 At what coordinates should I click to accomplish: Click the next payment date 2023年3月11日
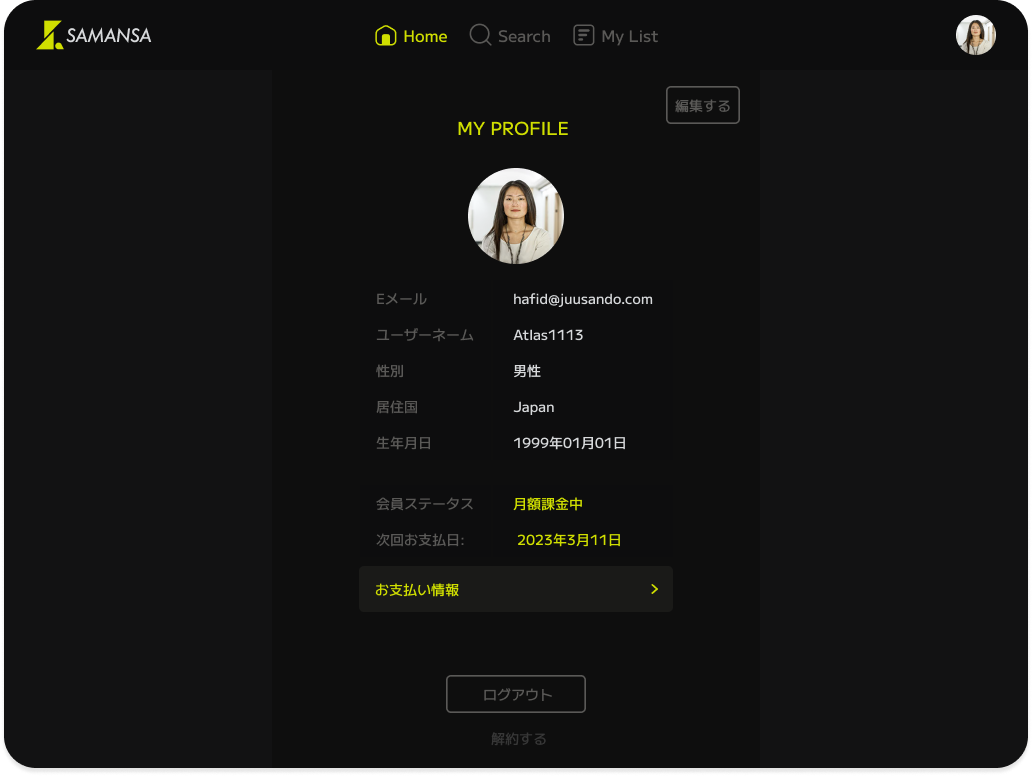[x=569, y=540]
